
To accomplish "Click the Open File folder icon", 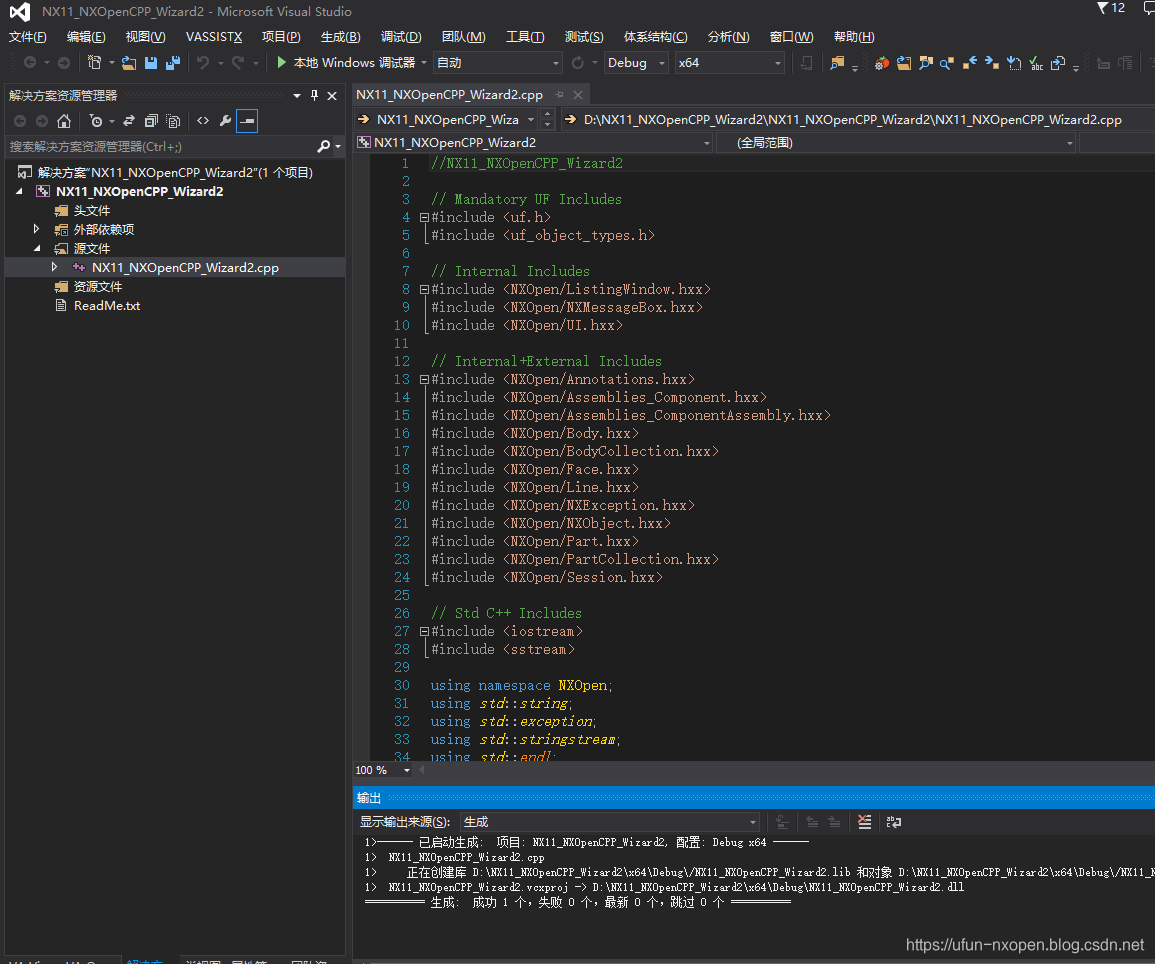I will 129,63.
